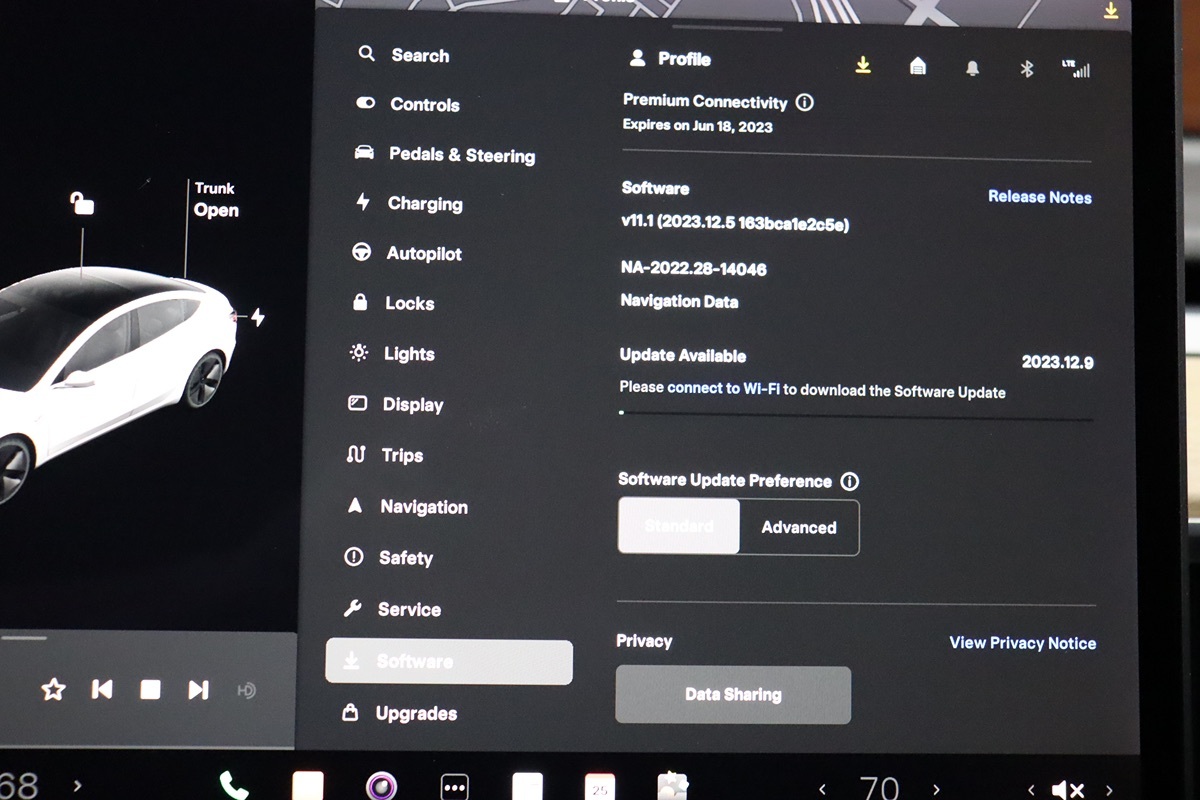Click the software update progress bar
Image resolution: width=1200 pixels, height=800 pixels.
click(855, 413)
